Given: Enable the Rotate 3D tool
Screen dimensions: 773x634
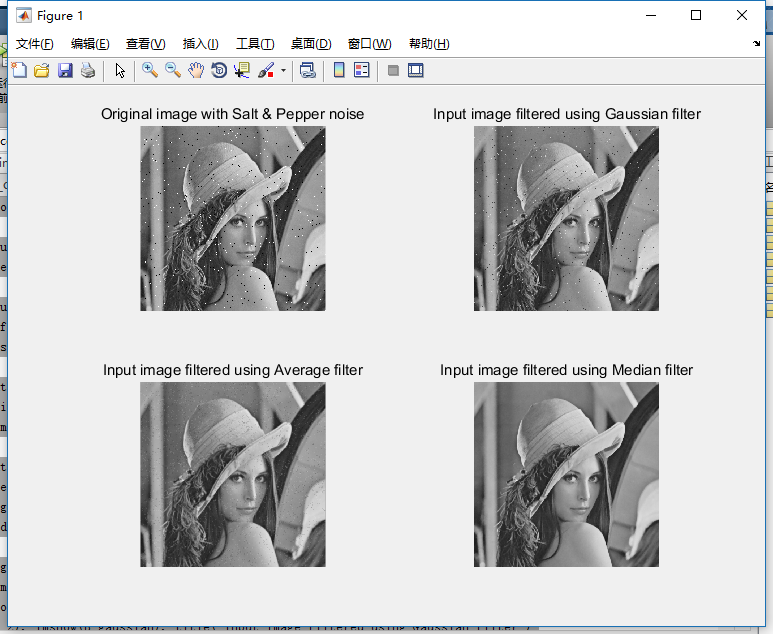Looking at the screenshot, I should pyautogui.click(x=219, y=70).
